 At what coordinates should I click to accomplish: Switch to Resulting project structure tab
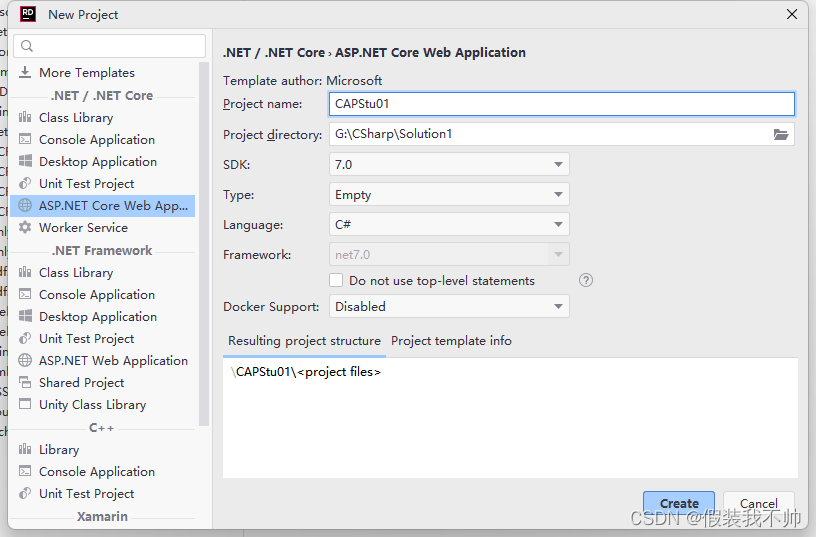click(304, 341)
